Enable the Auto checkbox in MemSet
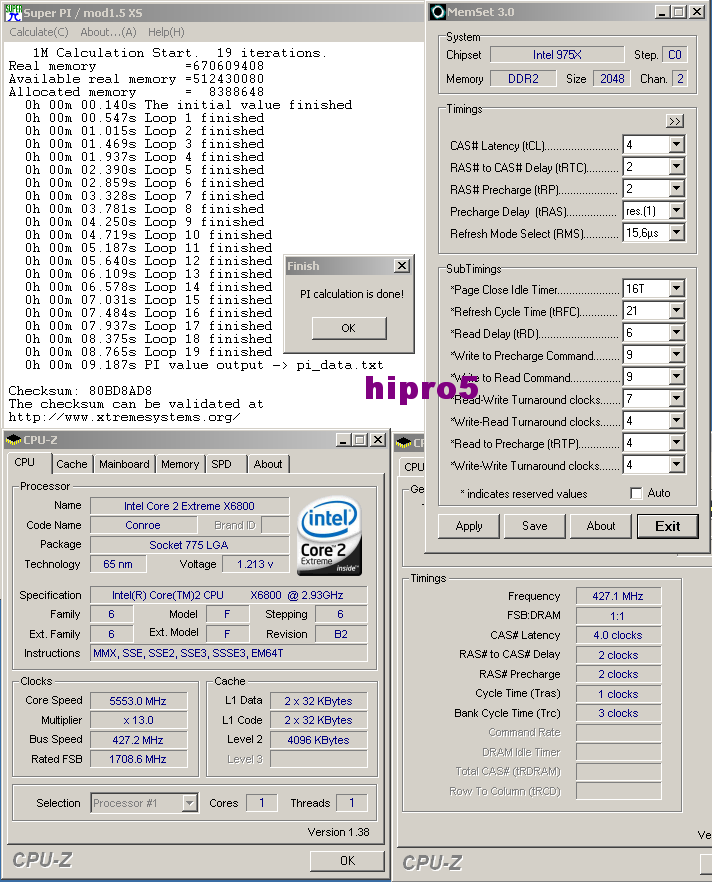The image size is (712, 882). click(x=637, y=493)
